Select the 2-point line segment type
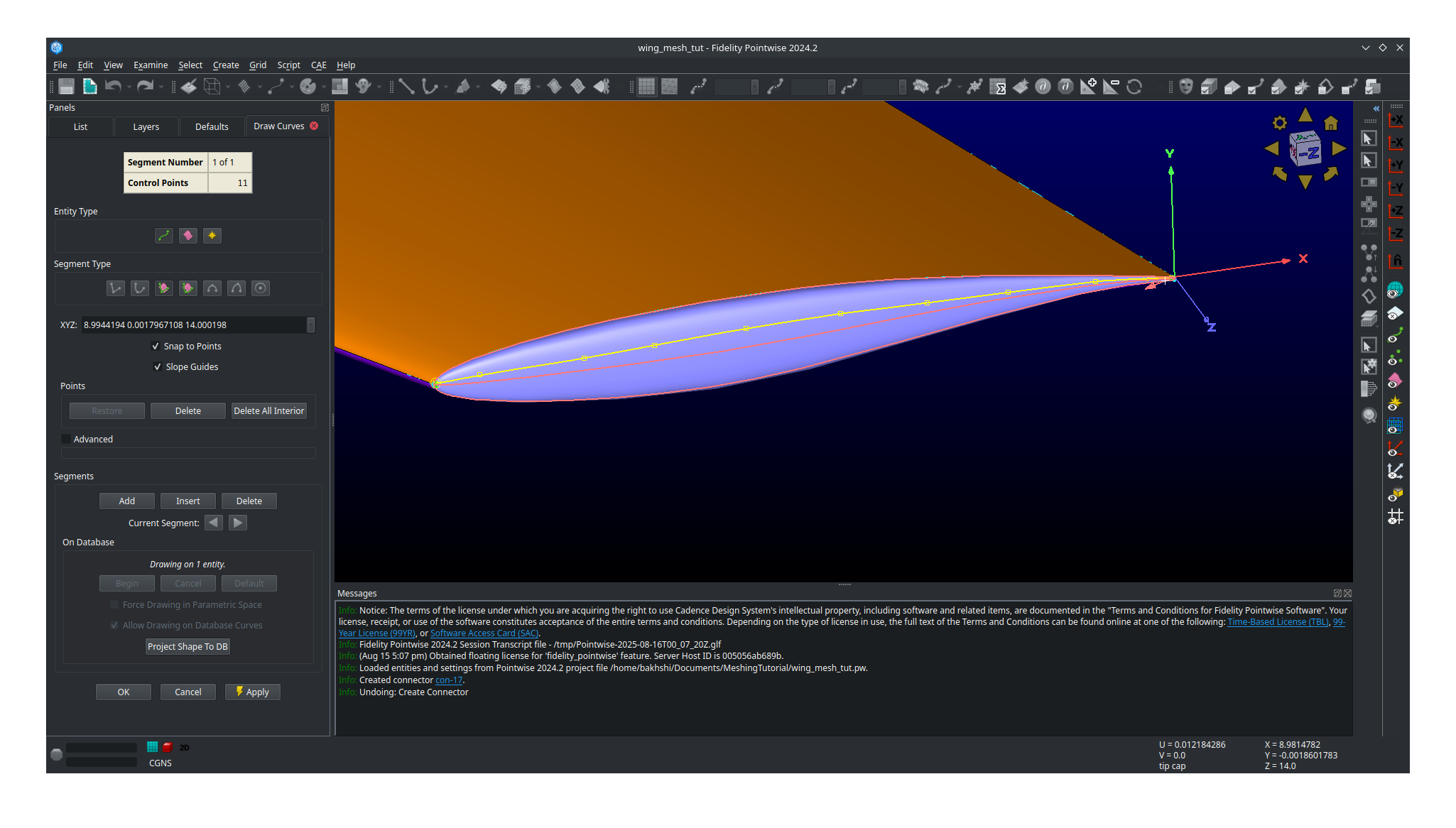The image size is (1456, 828). click(116, 288)
